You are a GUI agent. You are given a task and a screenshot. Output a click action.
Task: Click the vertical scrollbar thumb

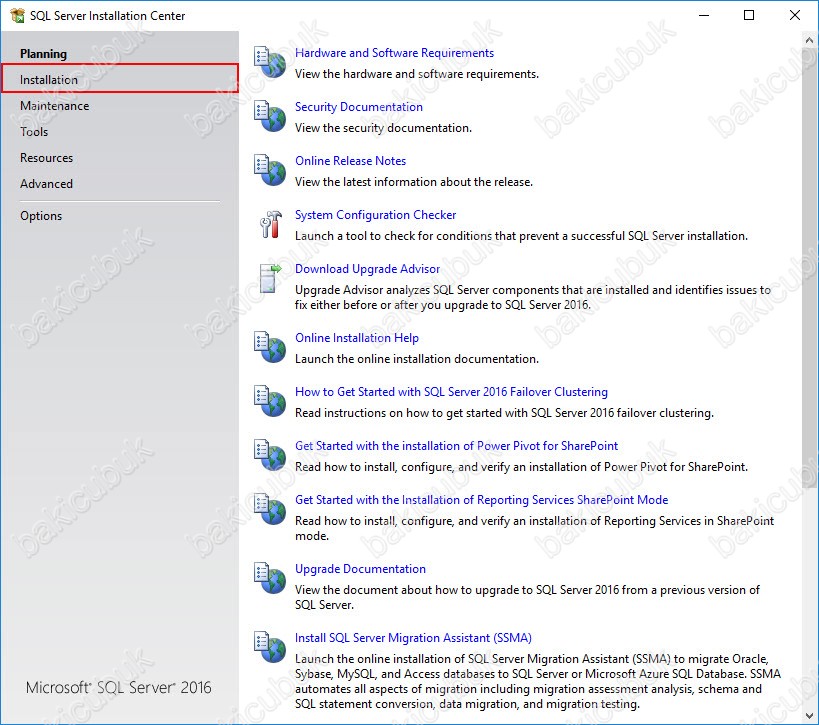coord(810,267)
